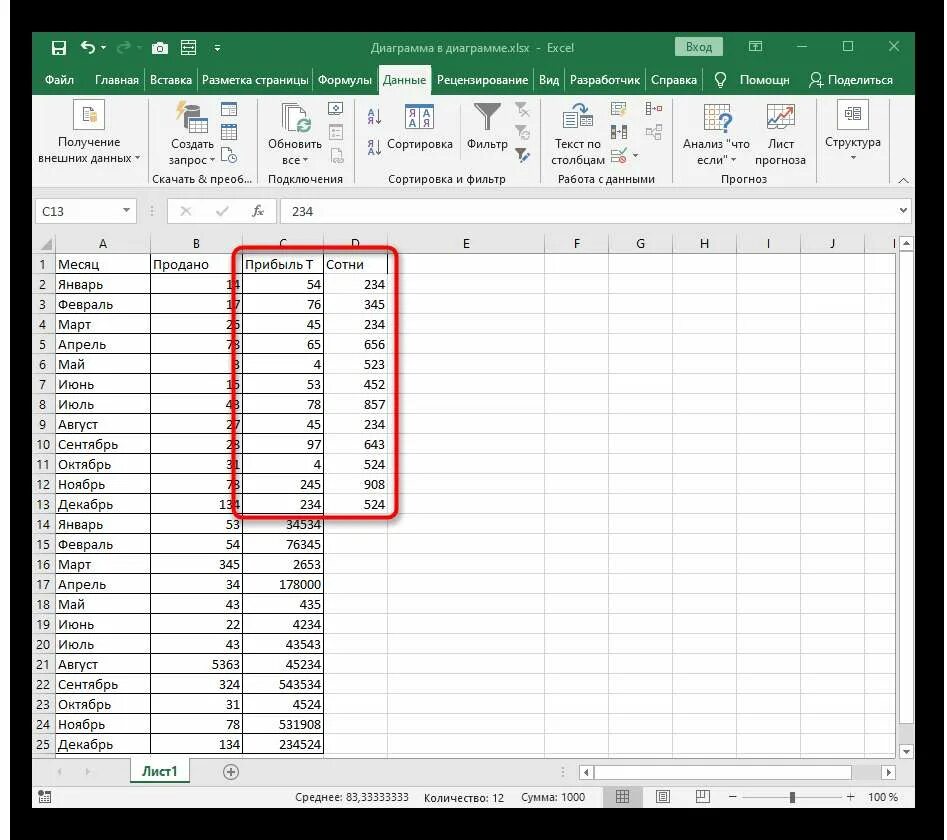
Task: Zoom out with the minus button
Action: click(733, 797)
